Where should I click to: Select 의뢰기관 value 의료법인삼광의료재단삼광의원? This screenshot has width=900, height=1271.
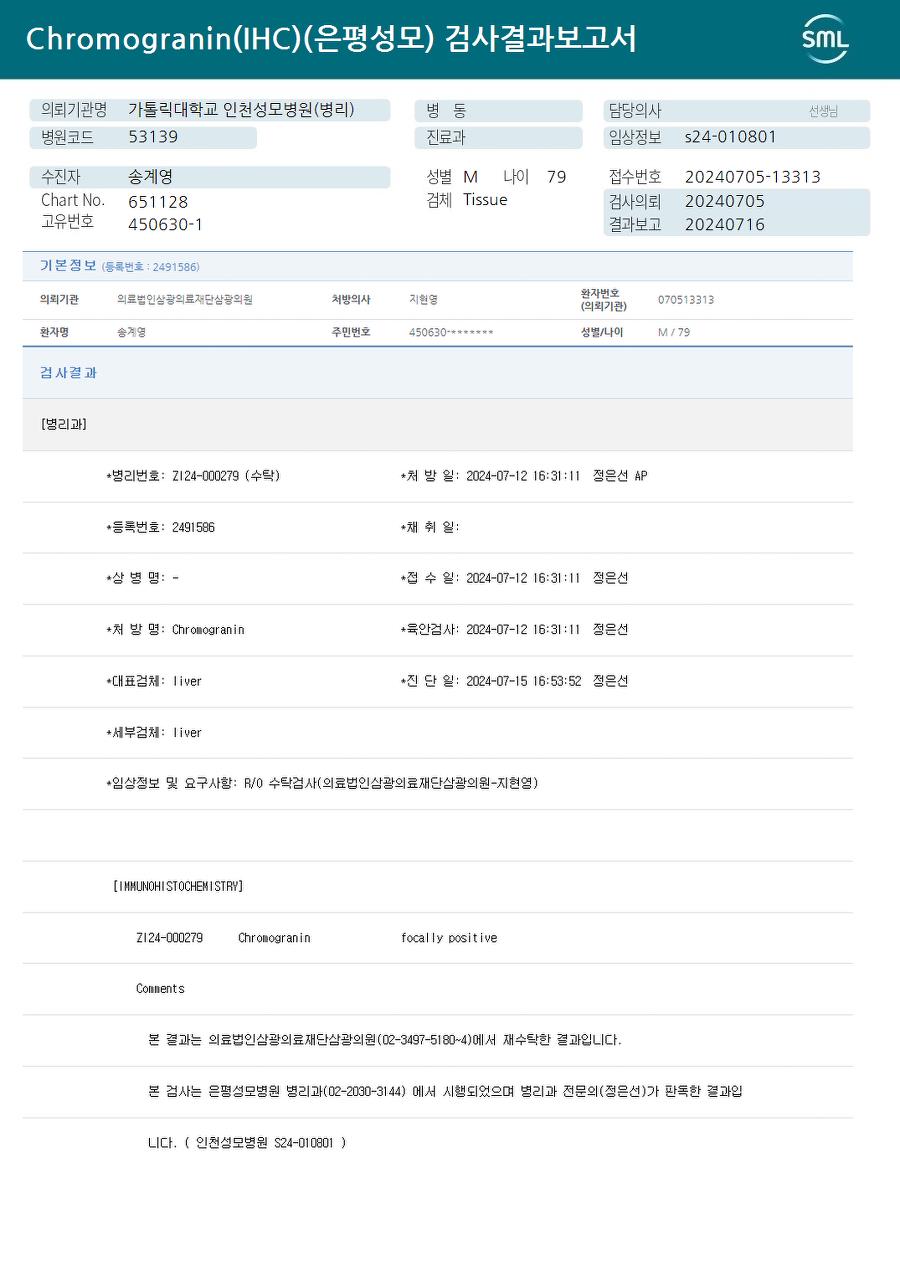click(185, 299)
